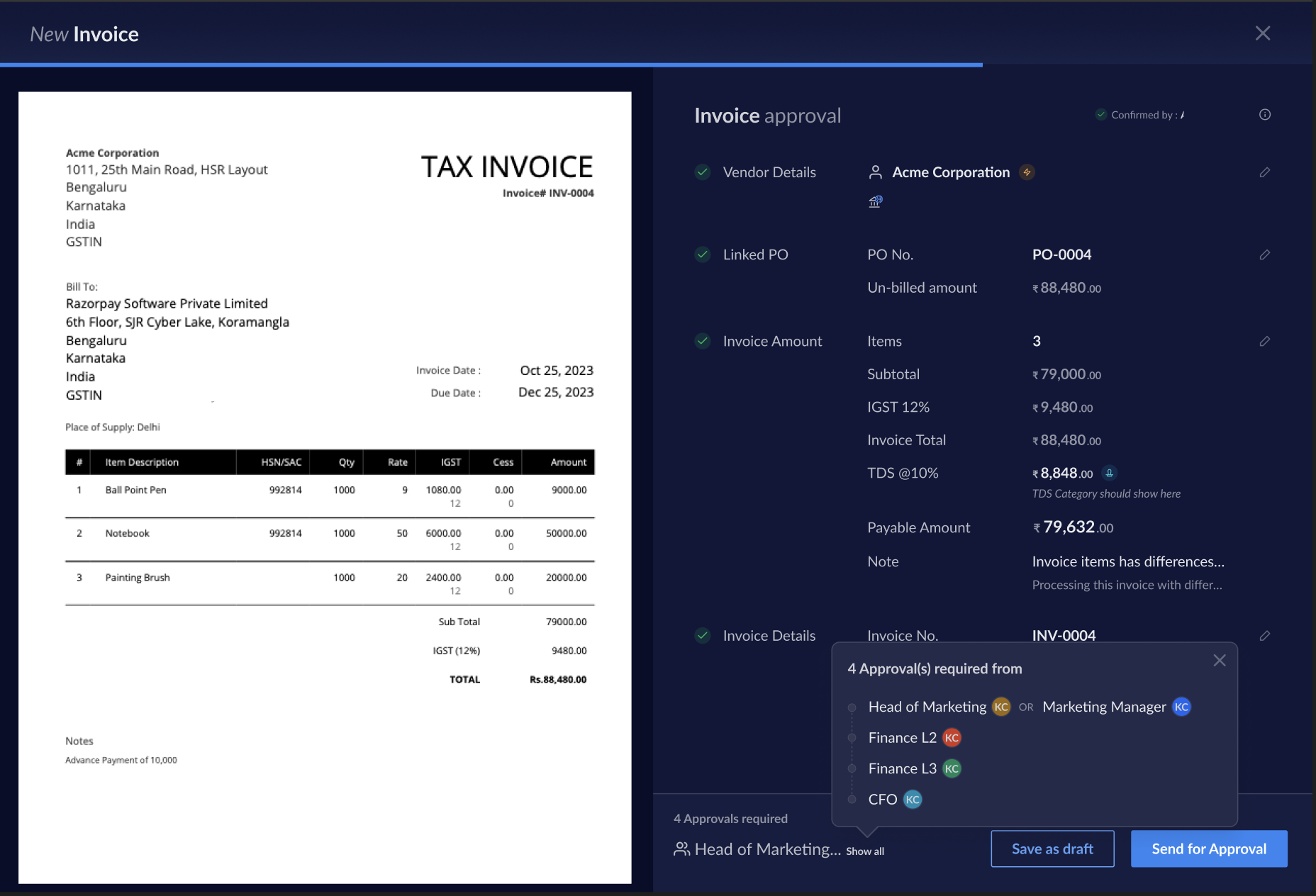1316x896 pixels.
Task: Click the Due Date Dec 25, 2023
Action: click(556, 392)
